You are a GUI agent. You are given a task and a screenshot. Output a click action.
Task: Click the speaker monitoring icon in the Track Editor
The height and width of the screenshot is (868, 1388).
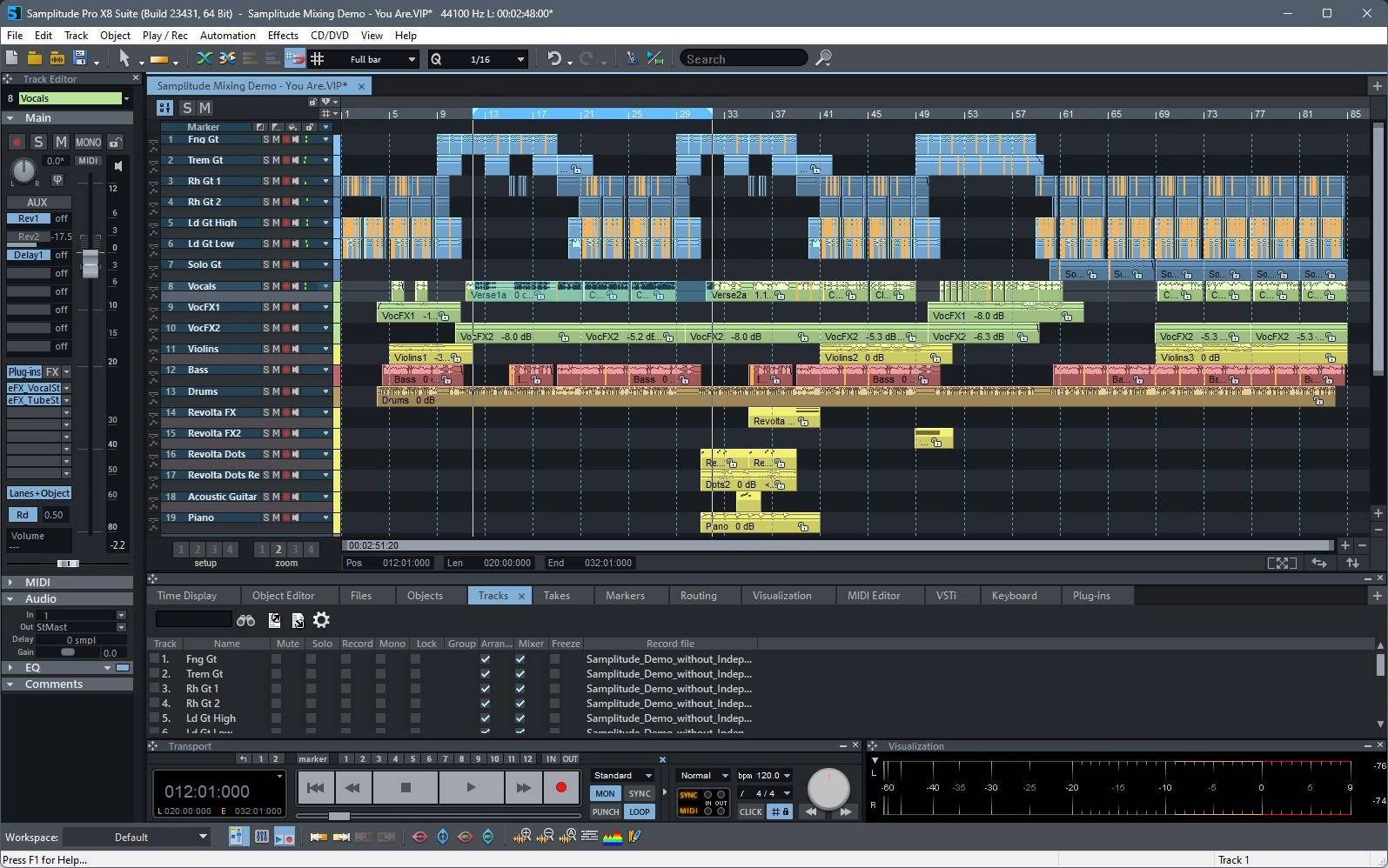tap(118, 165)
